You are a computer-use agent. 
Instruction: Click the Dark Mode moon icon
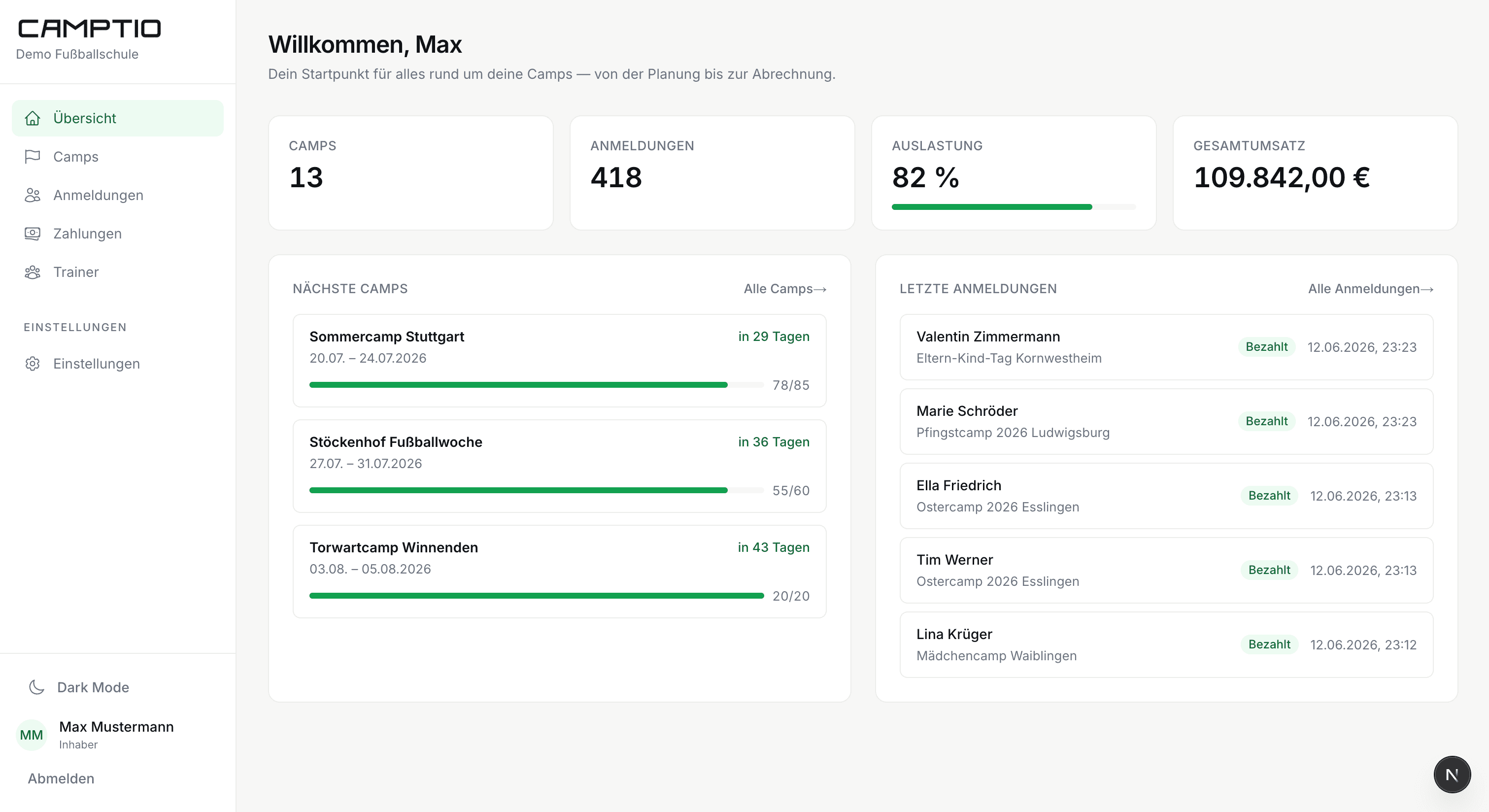[36, 687]
